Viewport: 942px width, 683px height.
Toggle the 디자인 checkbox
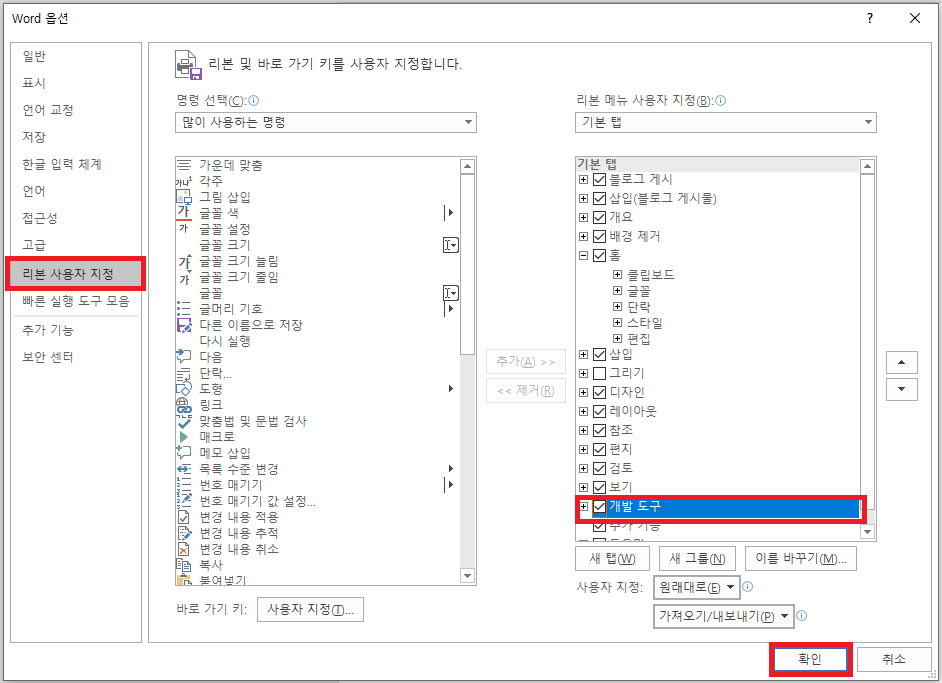coord(599,392)
